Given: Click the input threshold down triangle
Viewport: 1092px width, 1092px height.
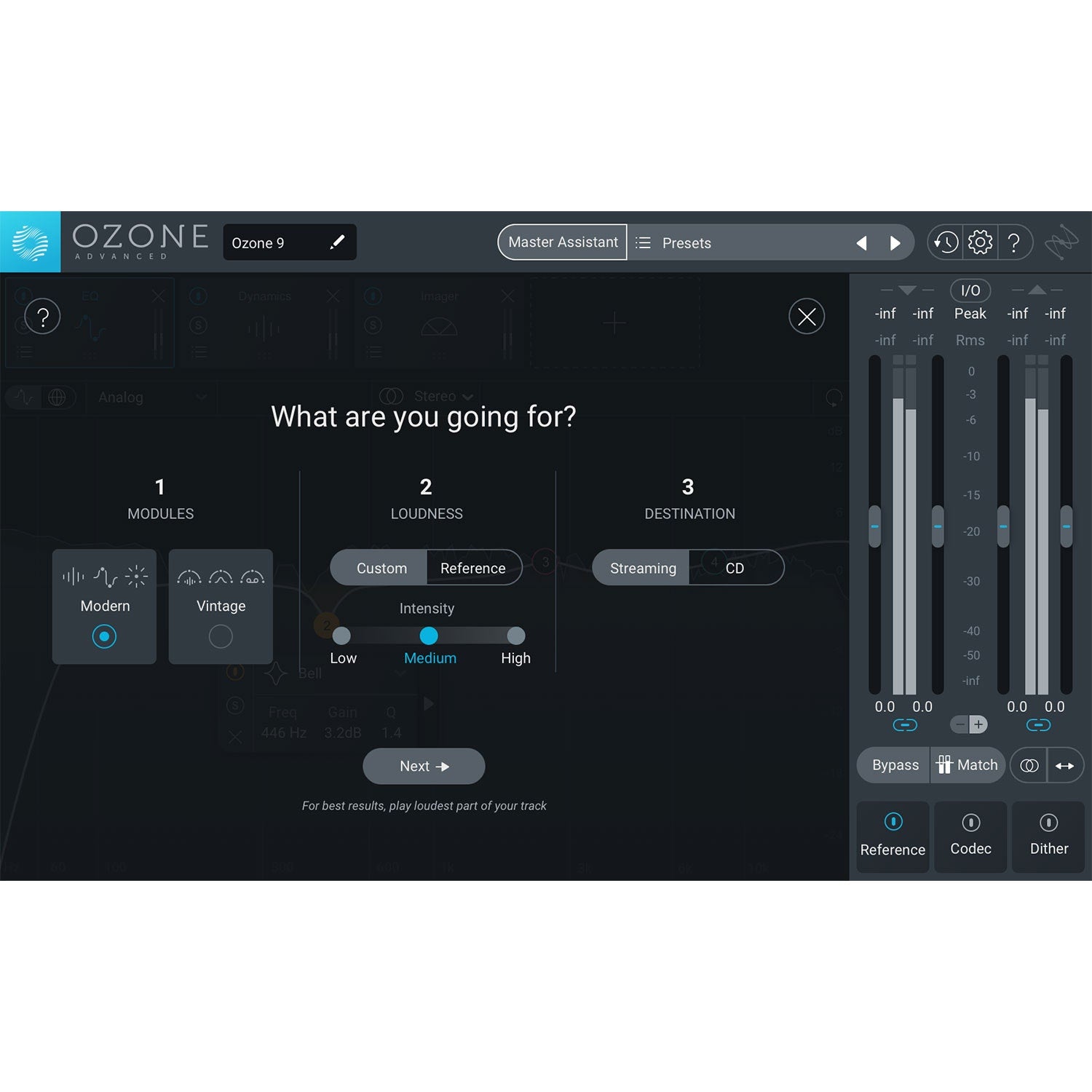Looking at the screenshot, I should pos(907,290).
